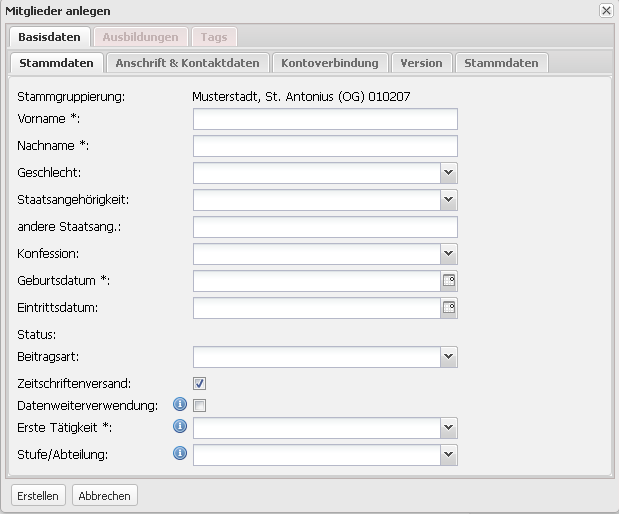Open the Staatsangehörigkeit dropdown list
619x514 pixels.
(x=449, y=200)
